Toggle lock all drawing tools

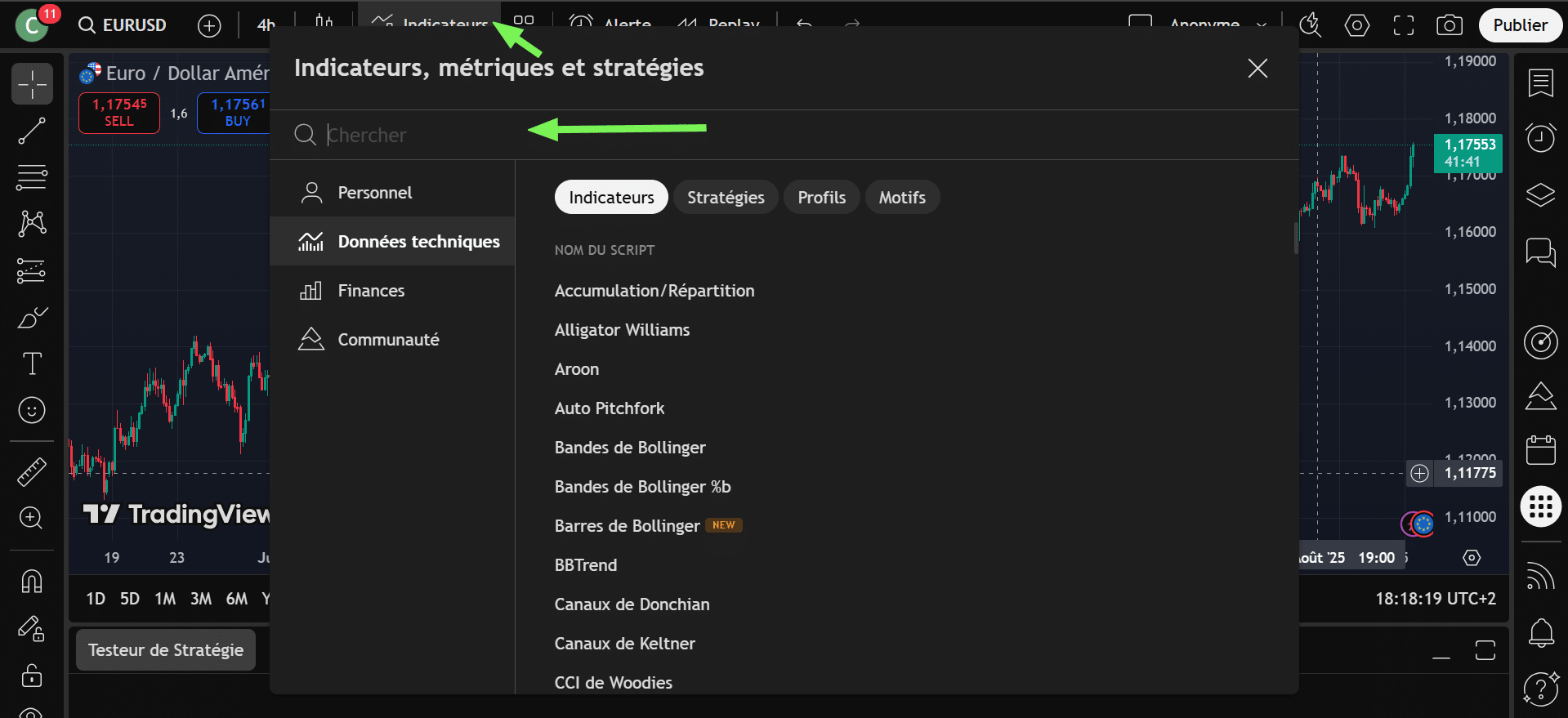pyautogui.click(x=32, y=676)
